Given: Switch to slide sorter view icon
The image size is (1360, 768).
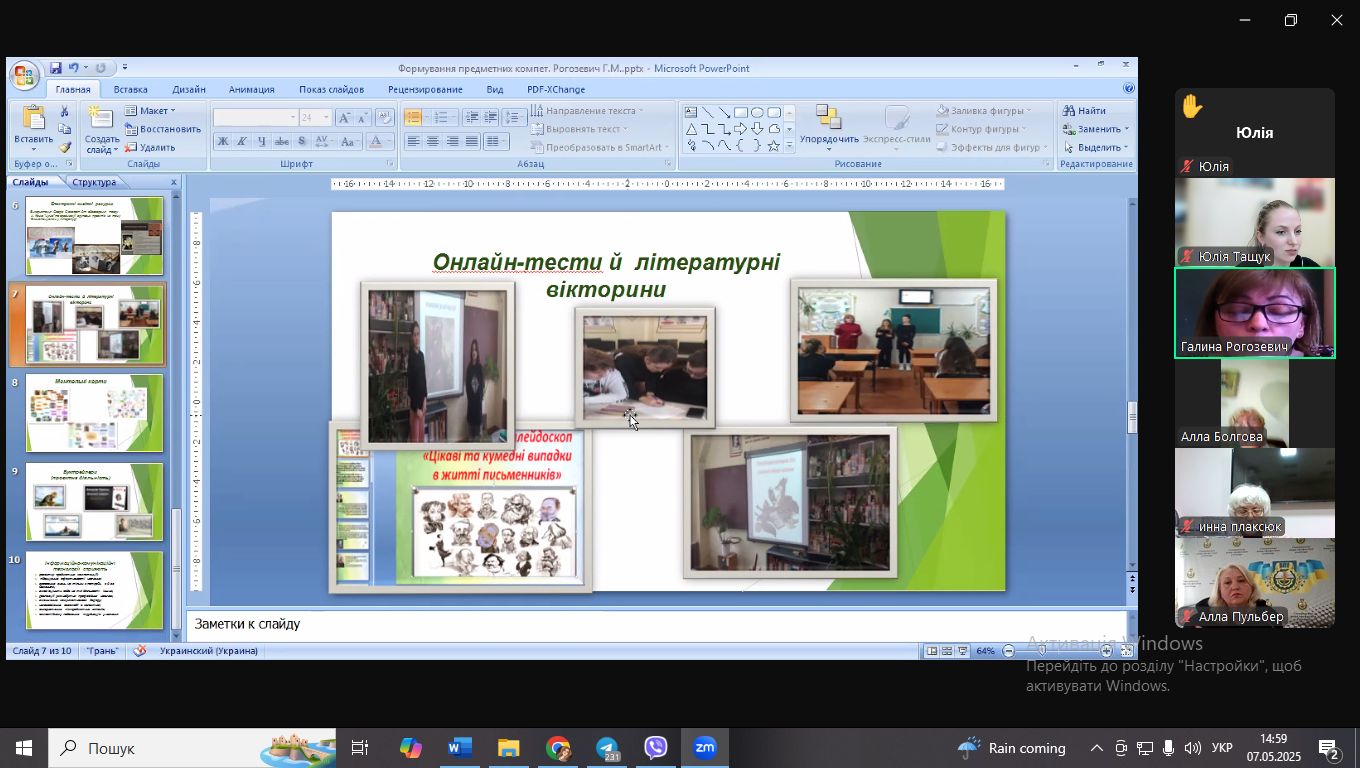Looking at the screenshot, I should point(947,651).
